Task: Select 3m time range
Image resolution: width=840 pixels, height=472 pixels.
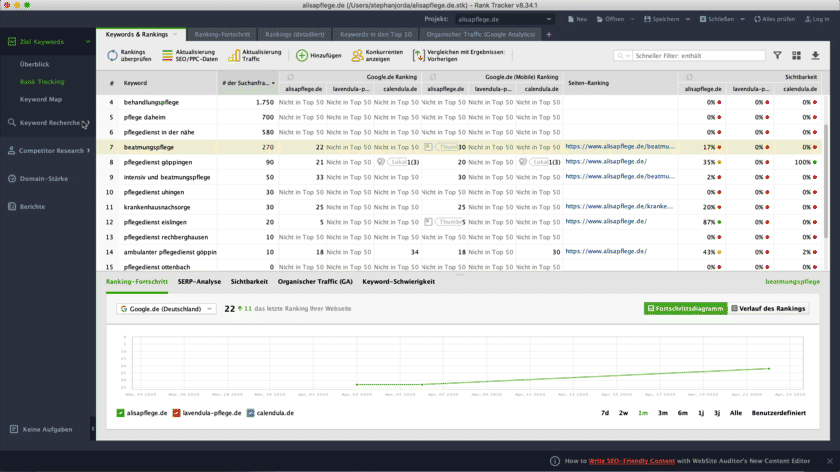Action: [x=663, y=413]
